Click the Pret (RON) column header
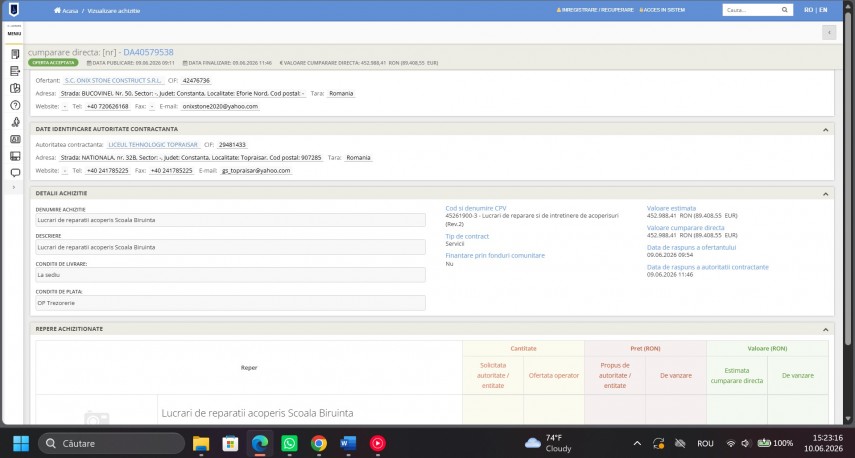The width and height of the screenshot is (855, 458). point(646,348)
